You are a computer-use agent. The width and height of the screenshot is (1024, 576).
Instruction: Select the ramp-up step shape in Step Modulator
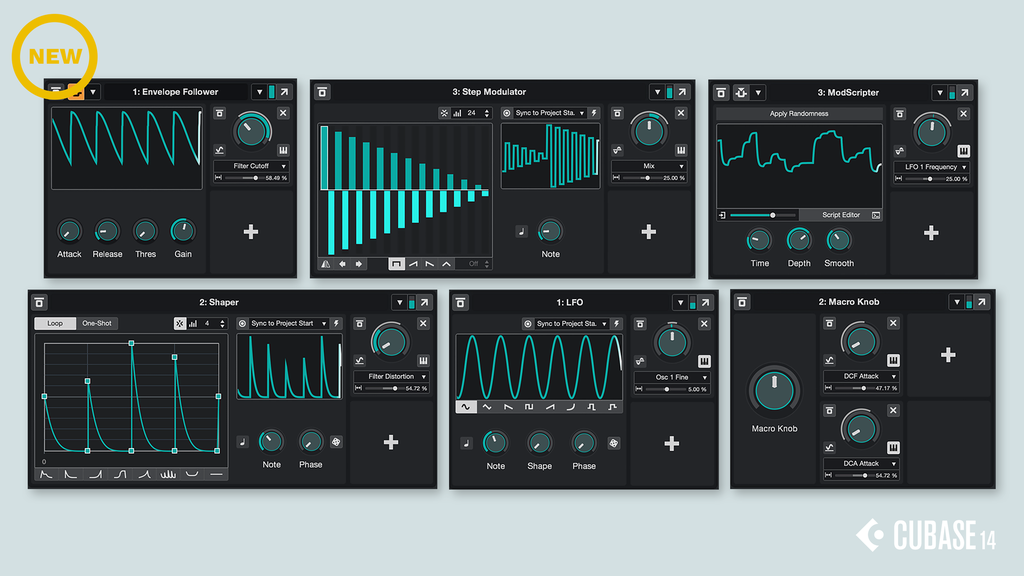click(x=413, y=264)
